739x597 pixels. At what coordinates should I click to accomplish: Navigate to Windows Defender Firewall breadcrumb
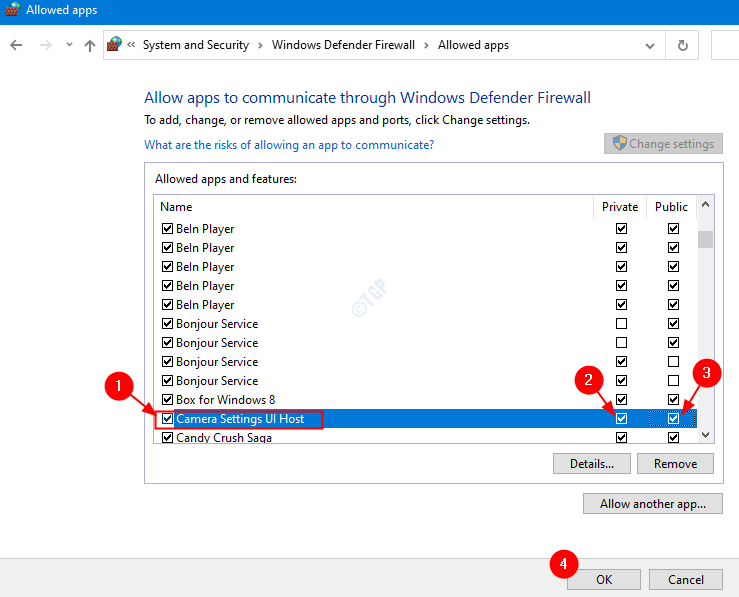click(343, 45)
